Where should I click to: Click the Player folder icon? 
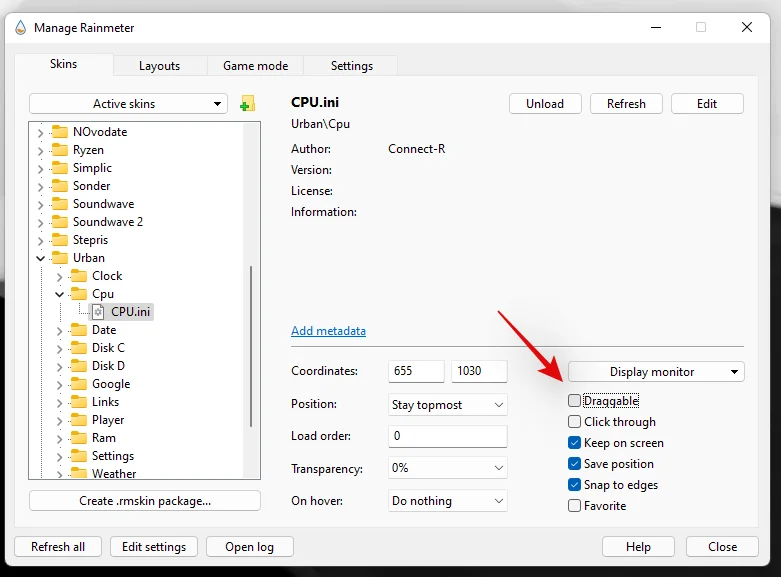[x=79, y=420]
